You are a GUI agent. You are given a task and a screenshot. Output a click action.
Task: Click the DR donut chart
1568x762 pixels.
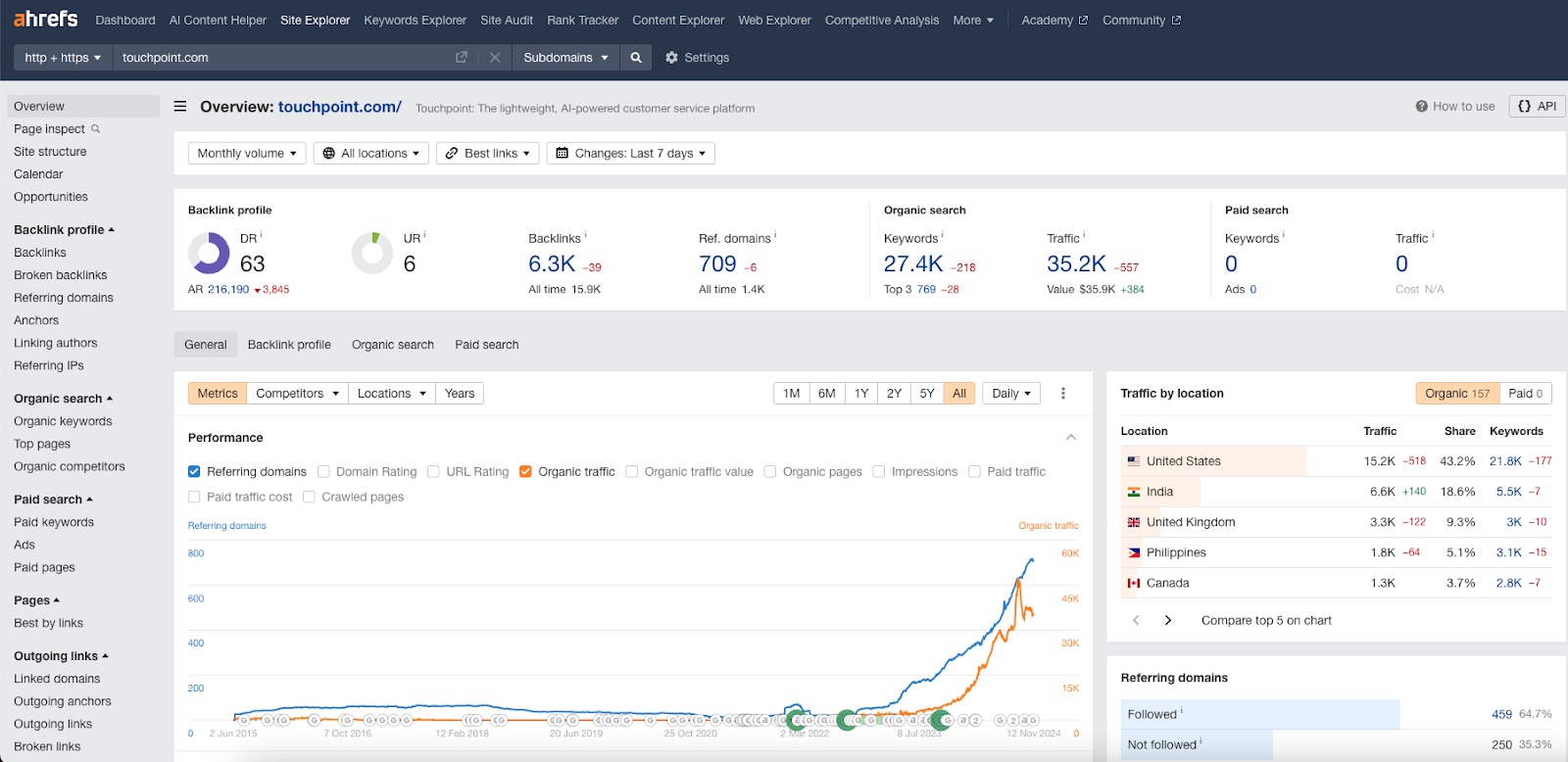209,253
